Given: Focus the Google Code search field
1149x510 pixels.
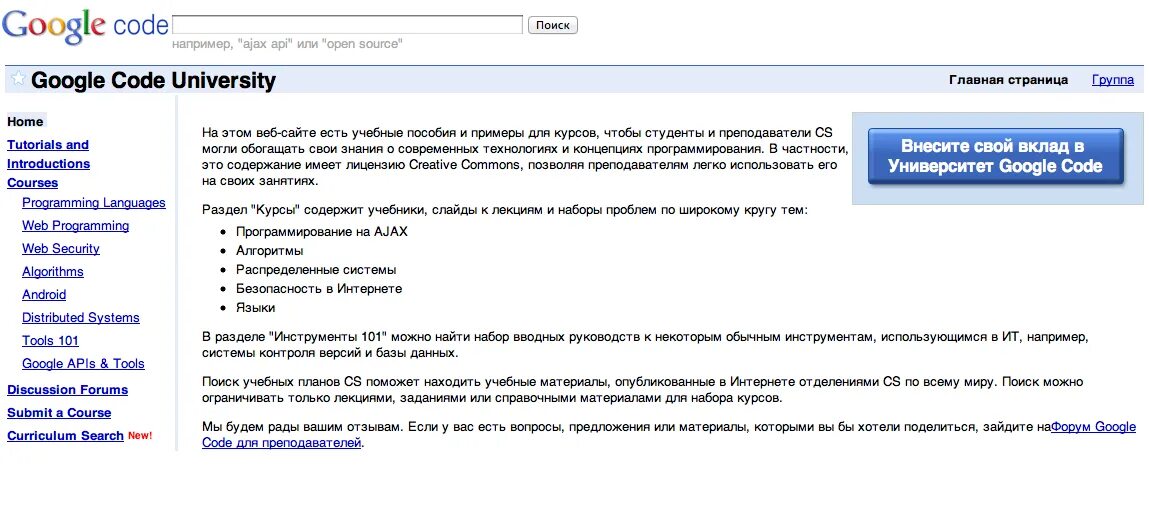Looking at the screenshot, I should (x=347, y=25).
